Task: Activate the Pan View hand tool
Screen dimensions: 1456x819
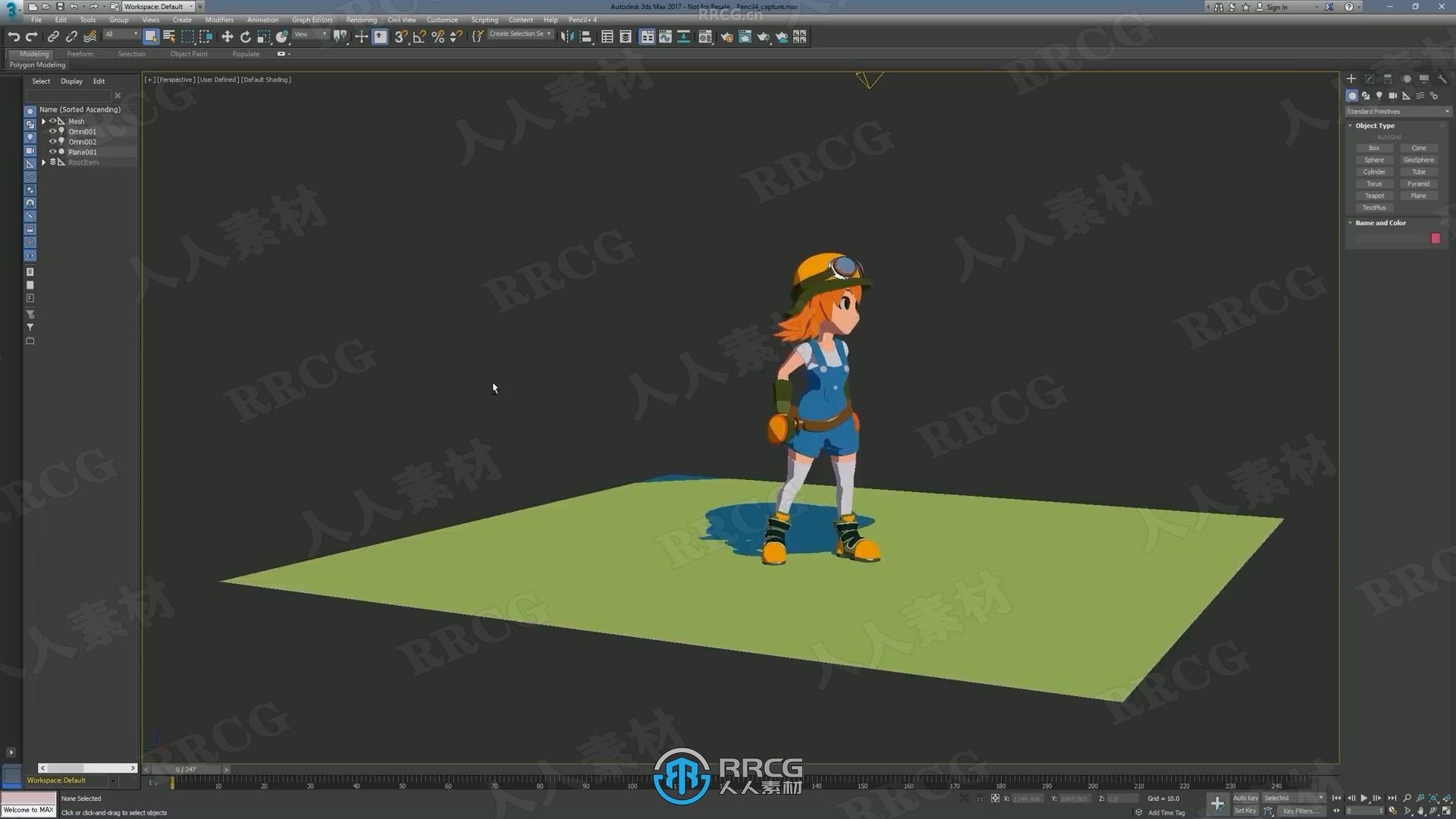Action: [1420, 811]
